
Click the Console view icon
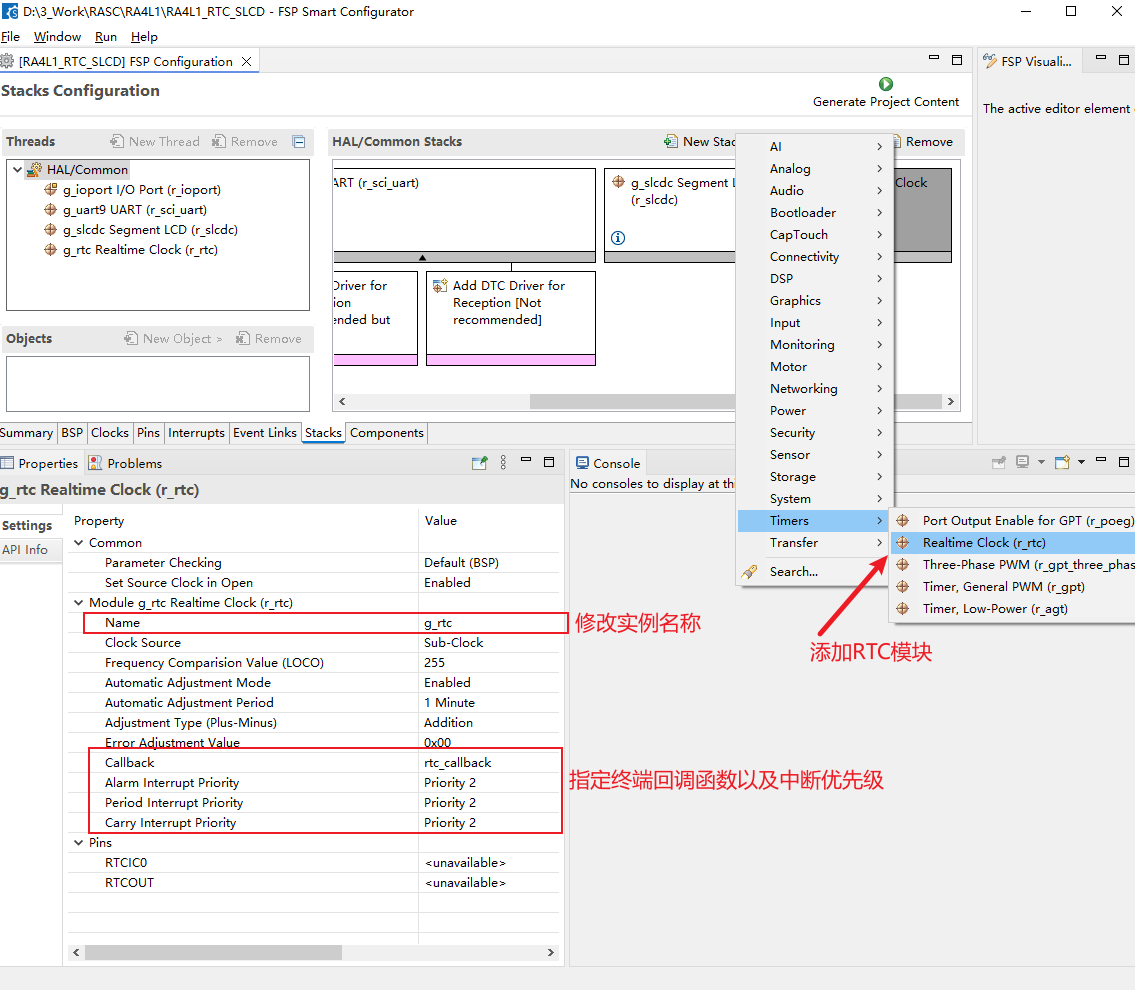point(582,462)
